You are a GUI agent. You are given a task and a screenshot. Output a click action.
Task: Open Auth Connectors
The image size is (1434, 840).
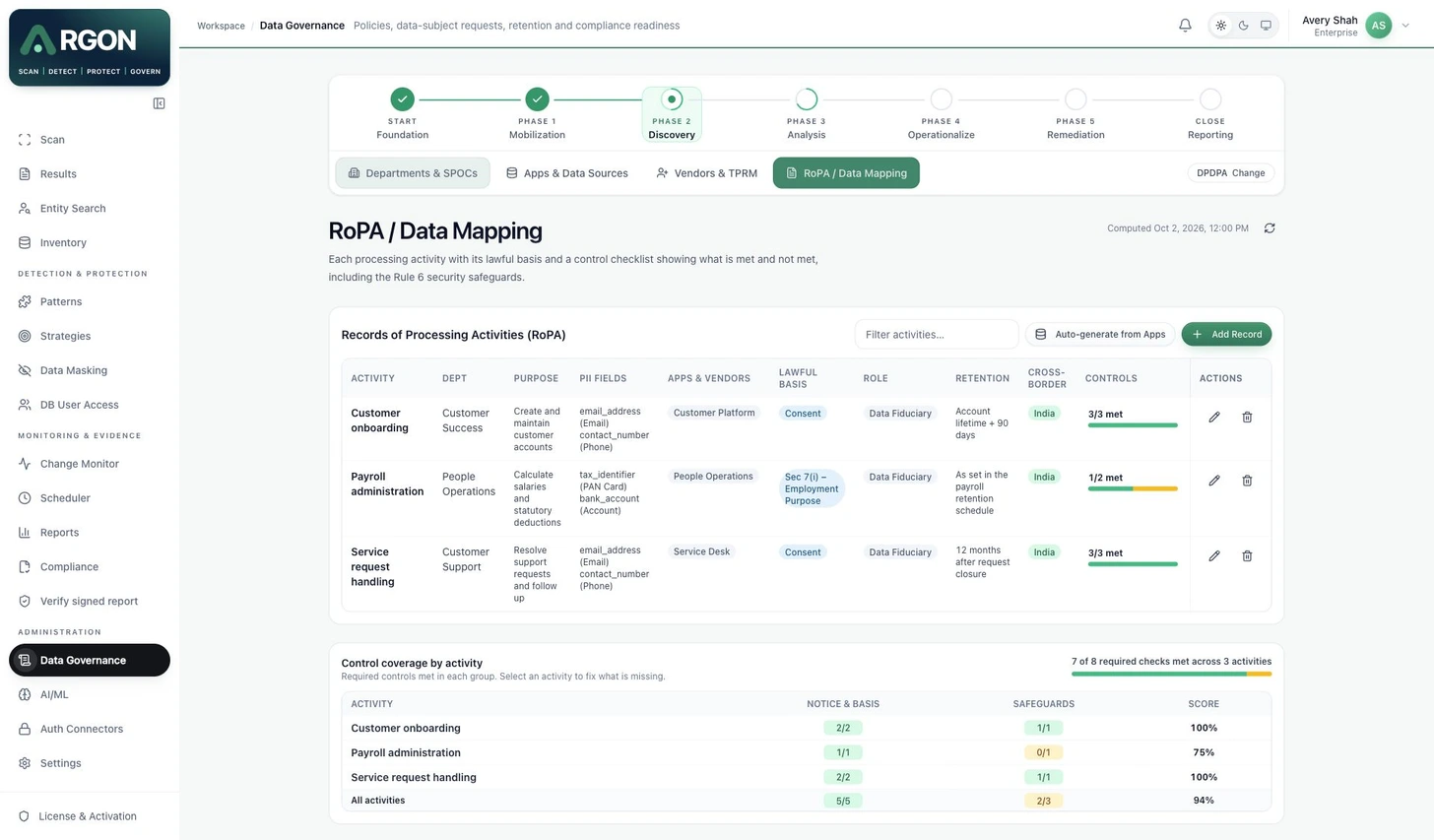point(90,729)
